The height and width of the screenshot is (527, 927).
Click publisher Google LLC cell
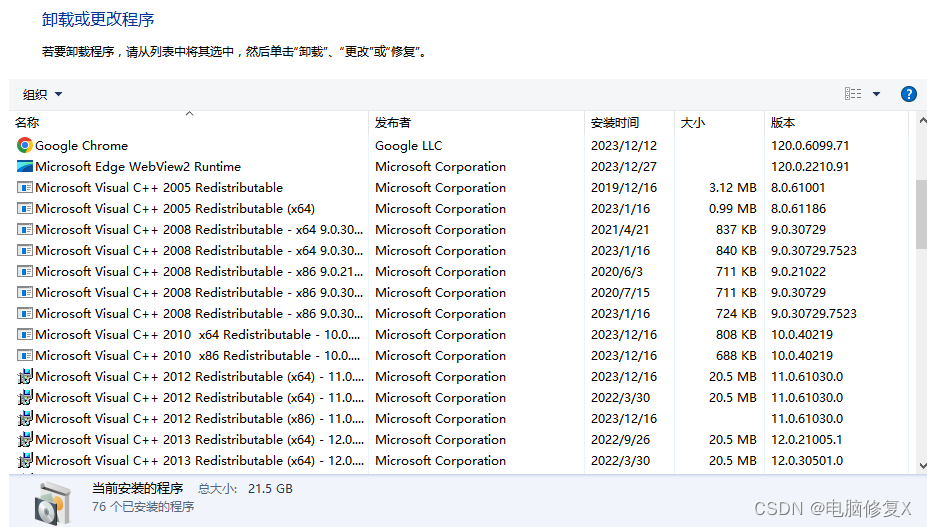pos(409,146)
